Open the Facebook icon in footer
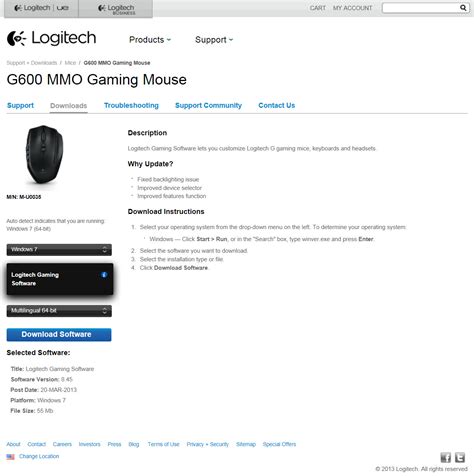 pos(446,457)
